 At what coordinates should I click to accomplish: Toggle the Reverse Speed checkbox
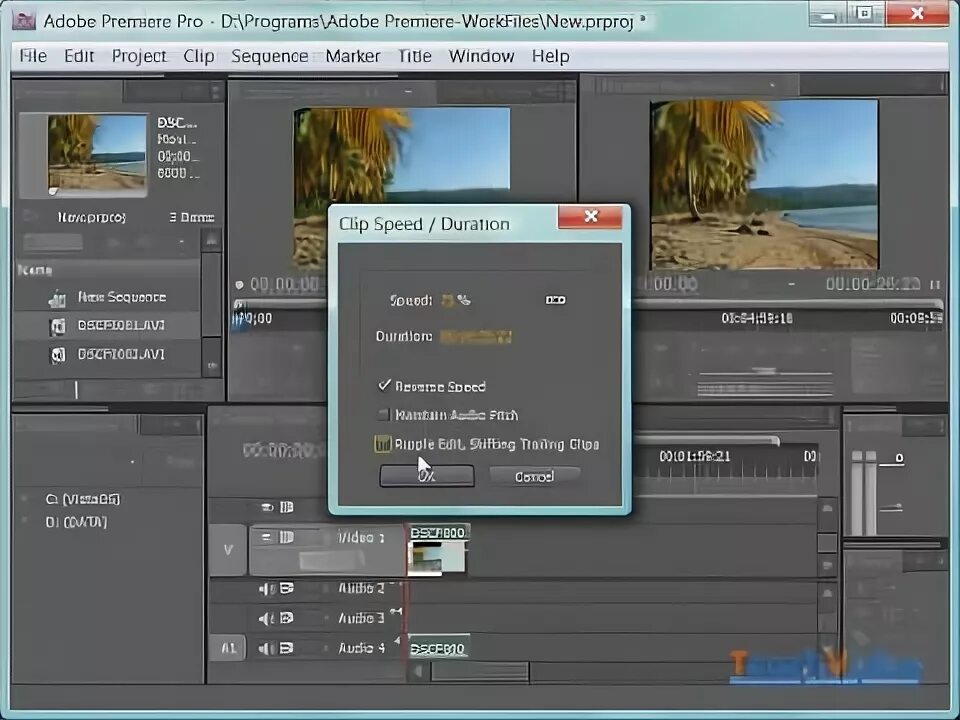click(x=384, y=386)
